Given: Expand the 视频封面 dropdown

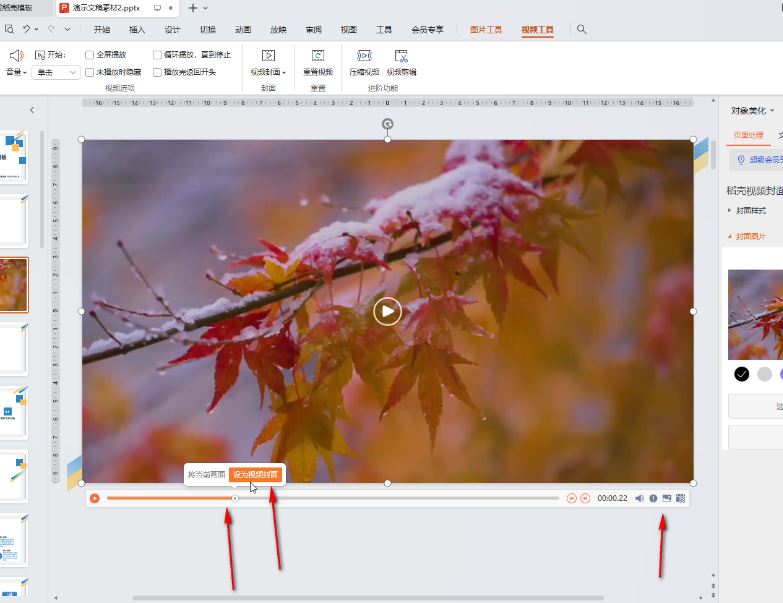Looking at the screenshot, I should tap(268, 72).
